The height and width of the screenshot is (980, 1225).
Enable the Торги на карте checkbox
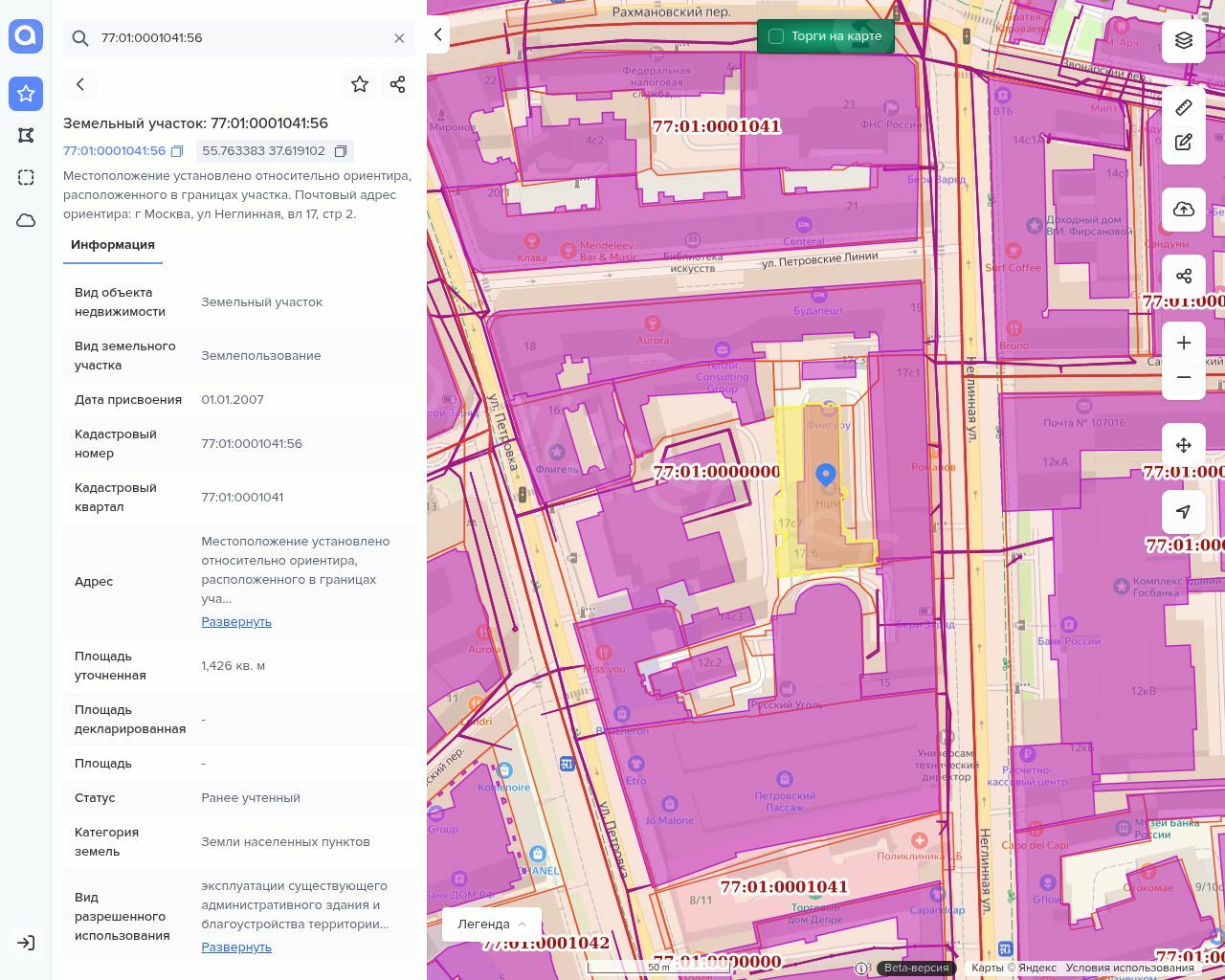point(776,36)
